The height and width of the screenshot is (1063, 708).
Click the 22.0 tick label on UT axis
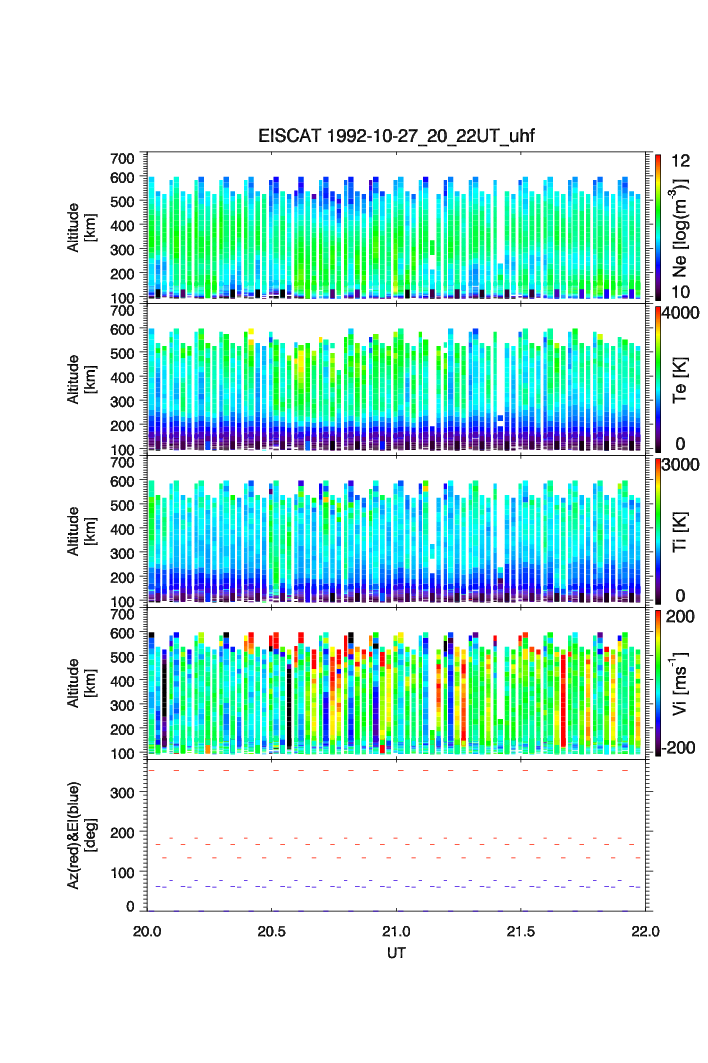pyautogui.click(x=645, y=931)
